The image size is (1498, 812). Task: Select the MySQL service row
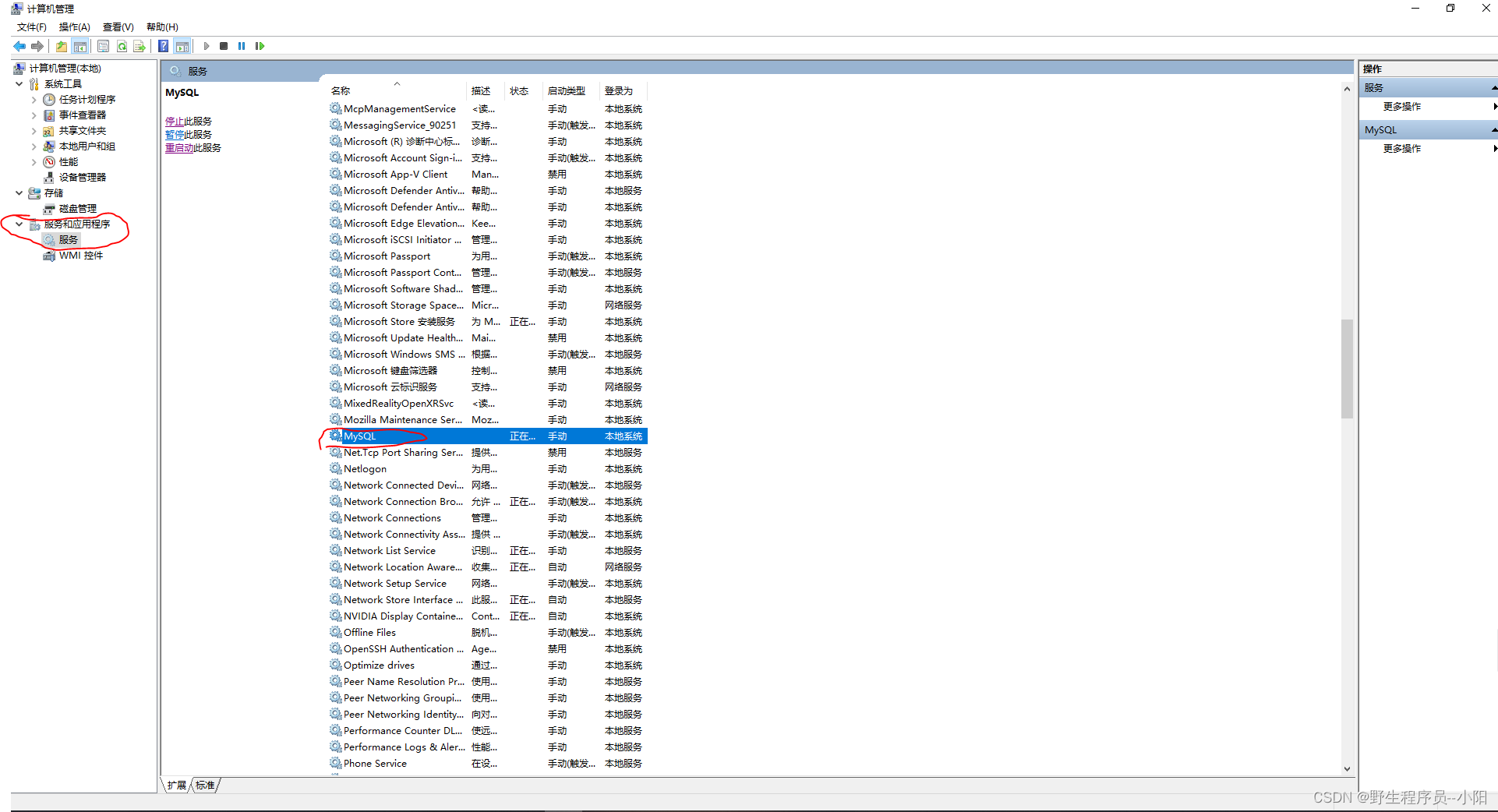coord(487,436)
